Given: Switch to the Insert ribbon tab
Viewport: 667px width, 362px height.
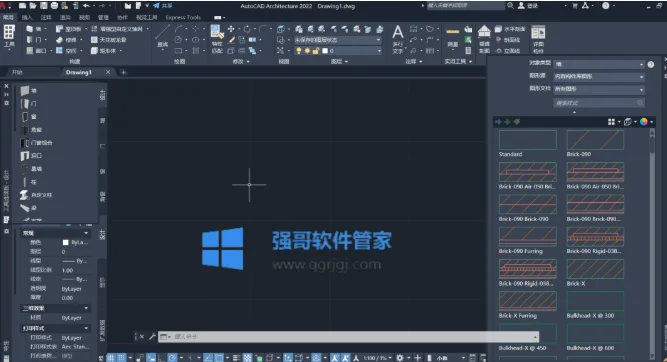Looking at the screenshot, I should [x=27, y=17].
